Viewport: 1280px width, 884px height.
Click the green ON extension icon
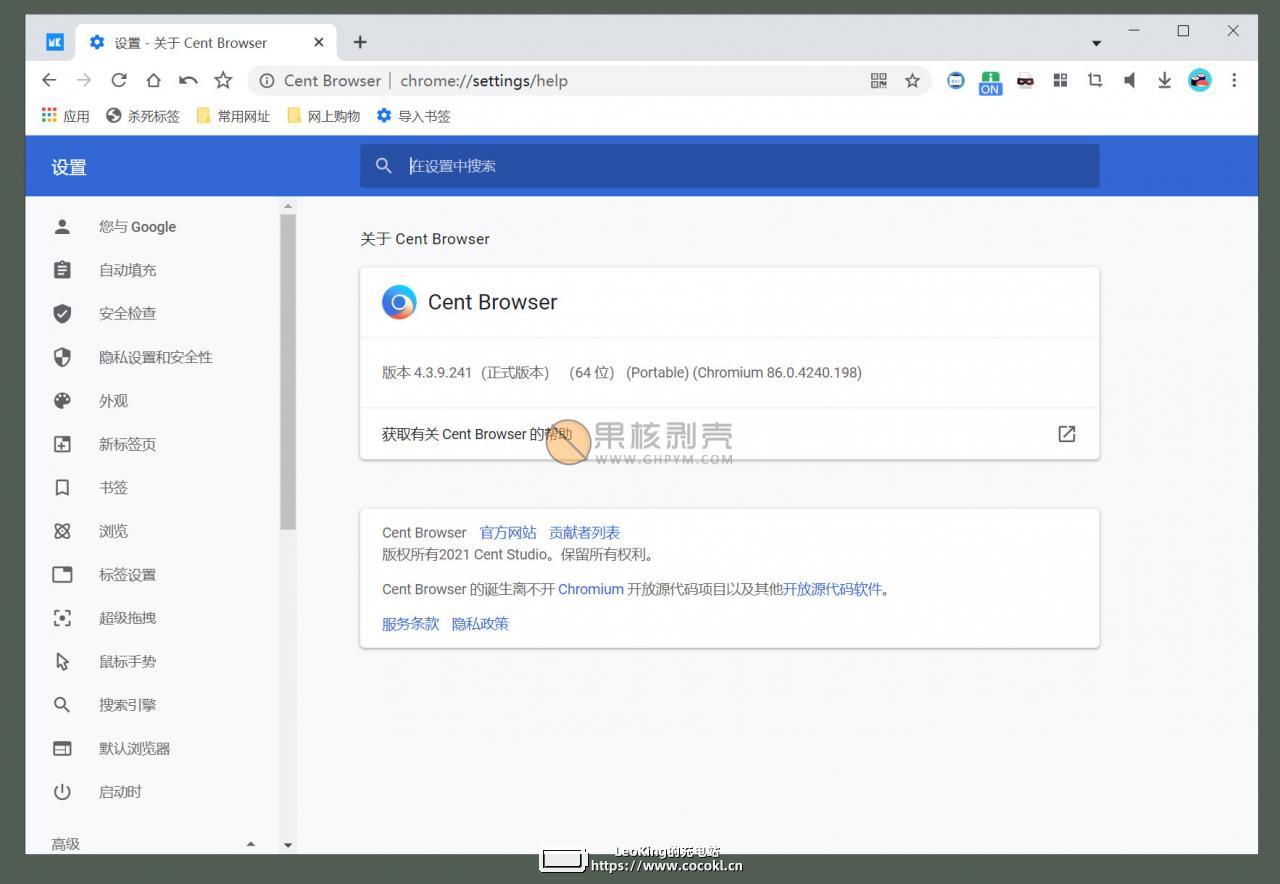990,82
